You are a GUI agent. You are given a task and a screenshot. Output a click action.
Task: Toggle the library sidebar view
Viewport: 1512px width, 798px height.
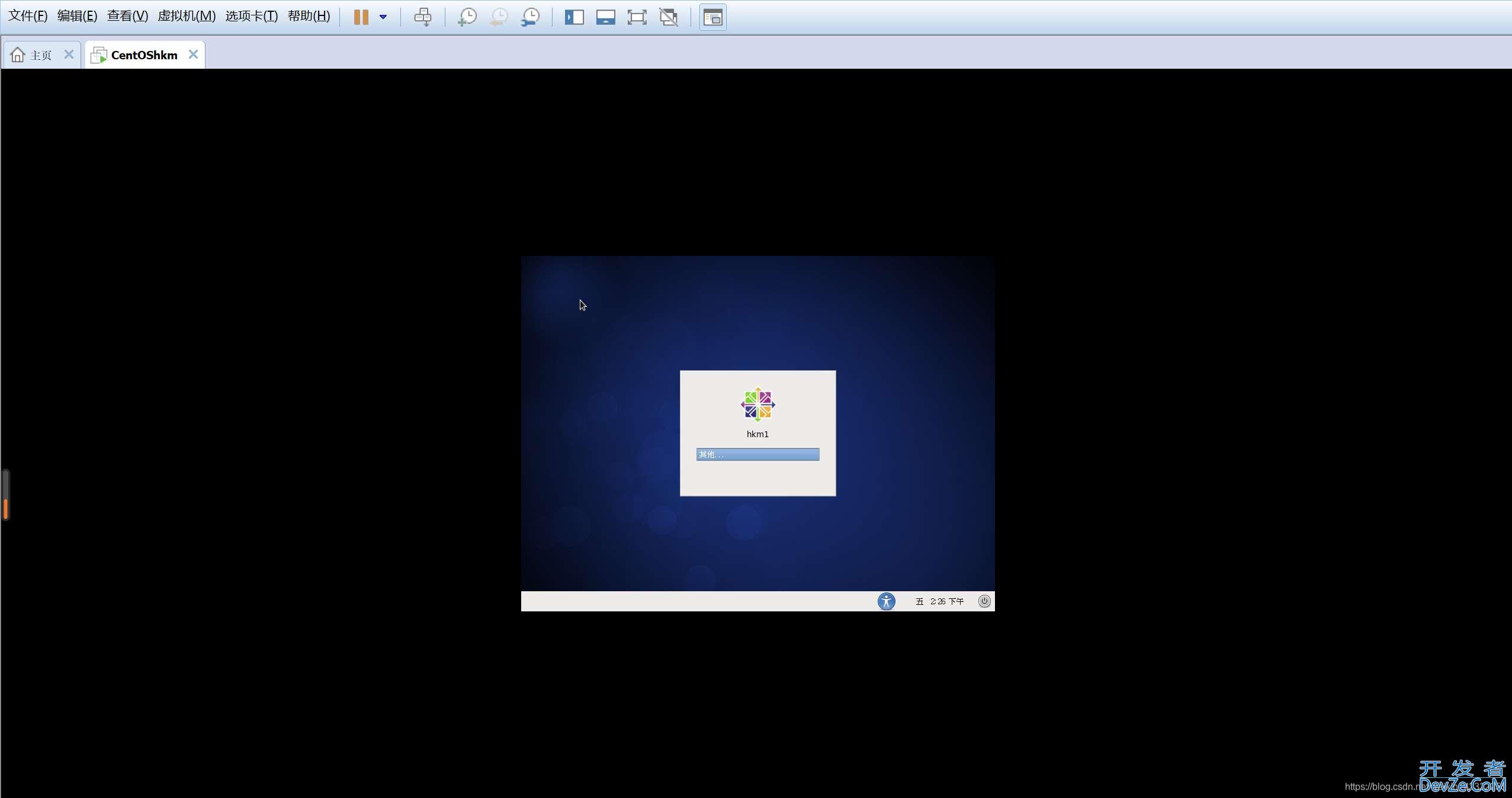574,17
